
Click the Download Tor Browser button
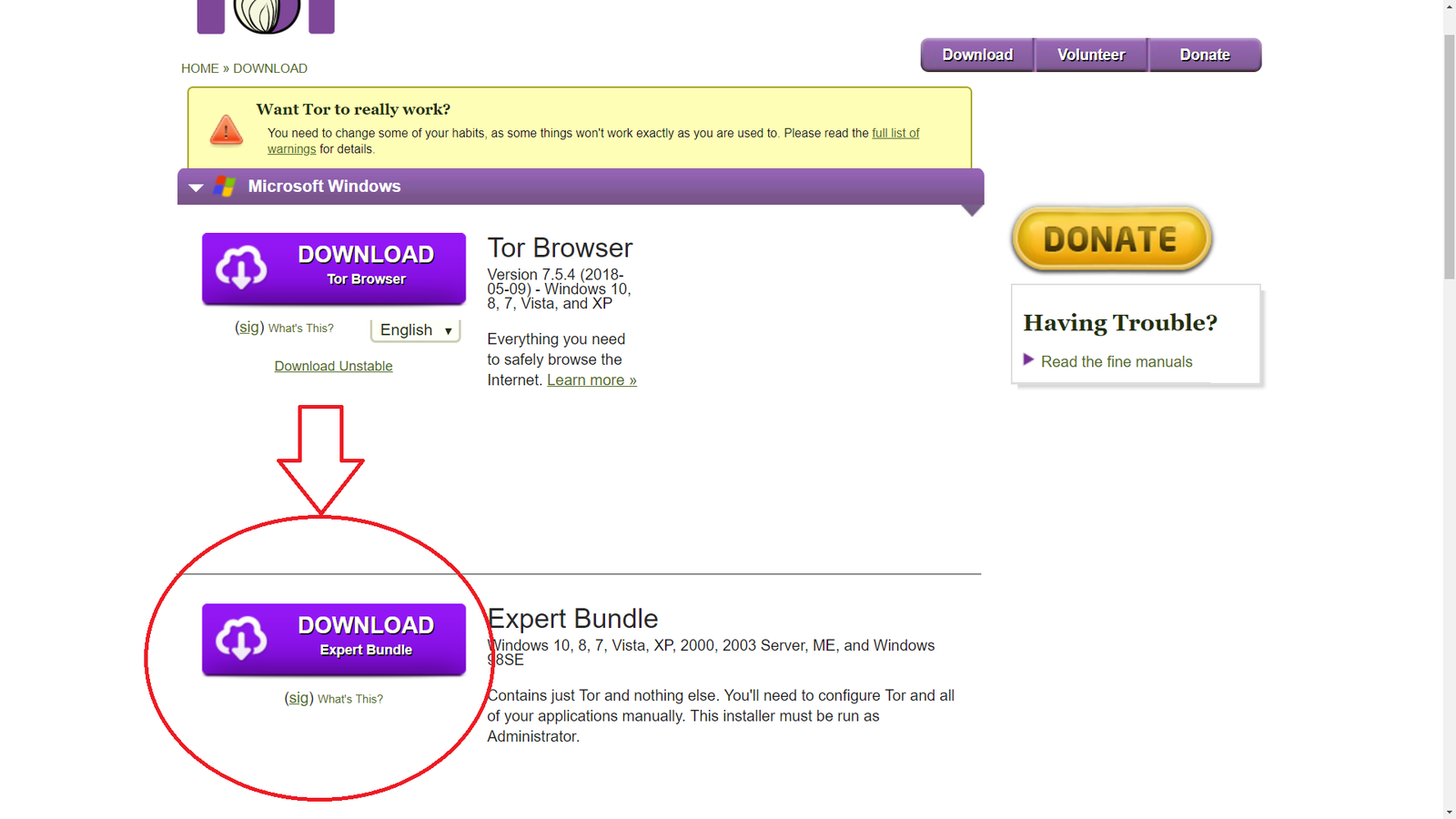(x=334, y=268)
